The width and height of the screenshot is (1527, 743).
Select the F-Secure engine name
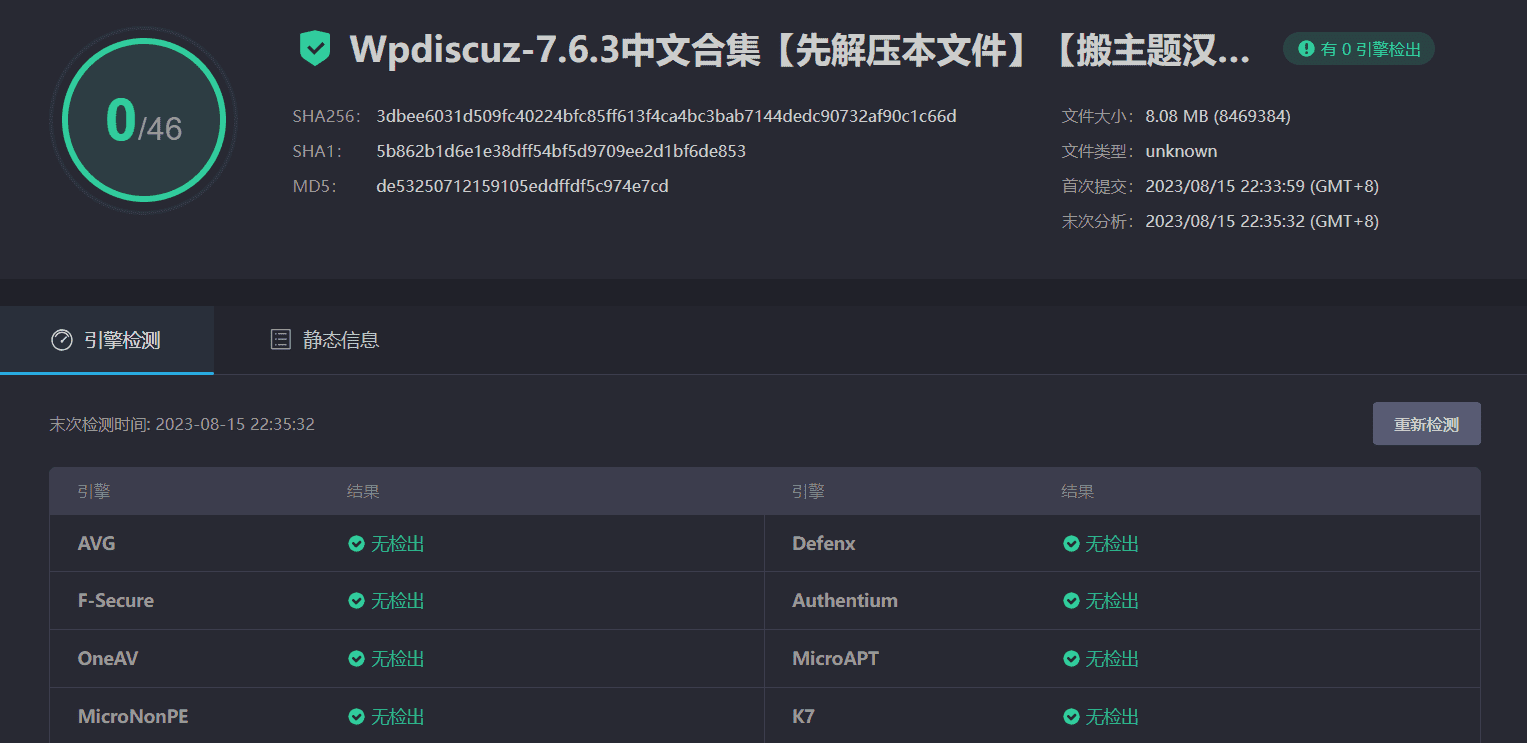[116, 601]
